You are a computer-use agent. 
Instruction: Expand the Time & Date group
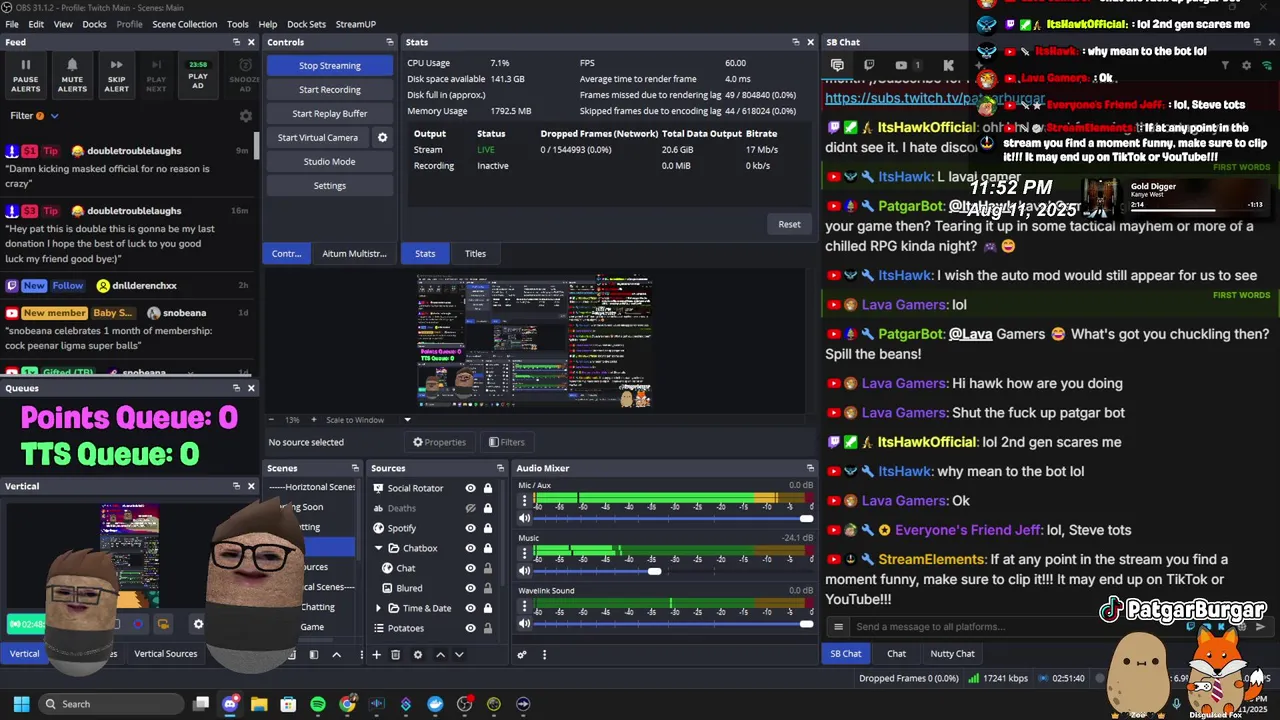pyautogui.click(x=379, y=608)
